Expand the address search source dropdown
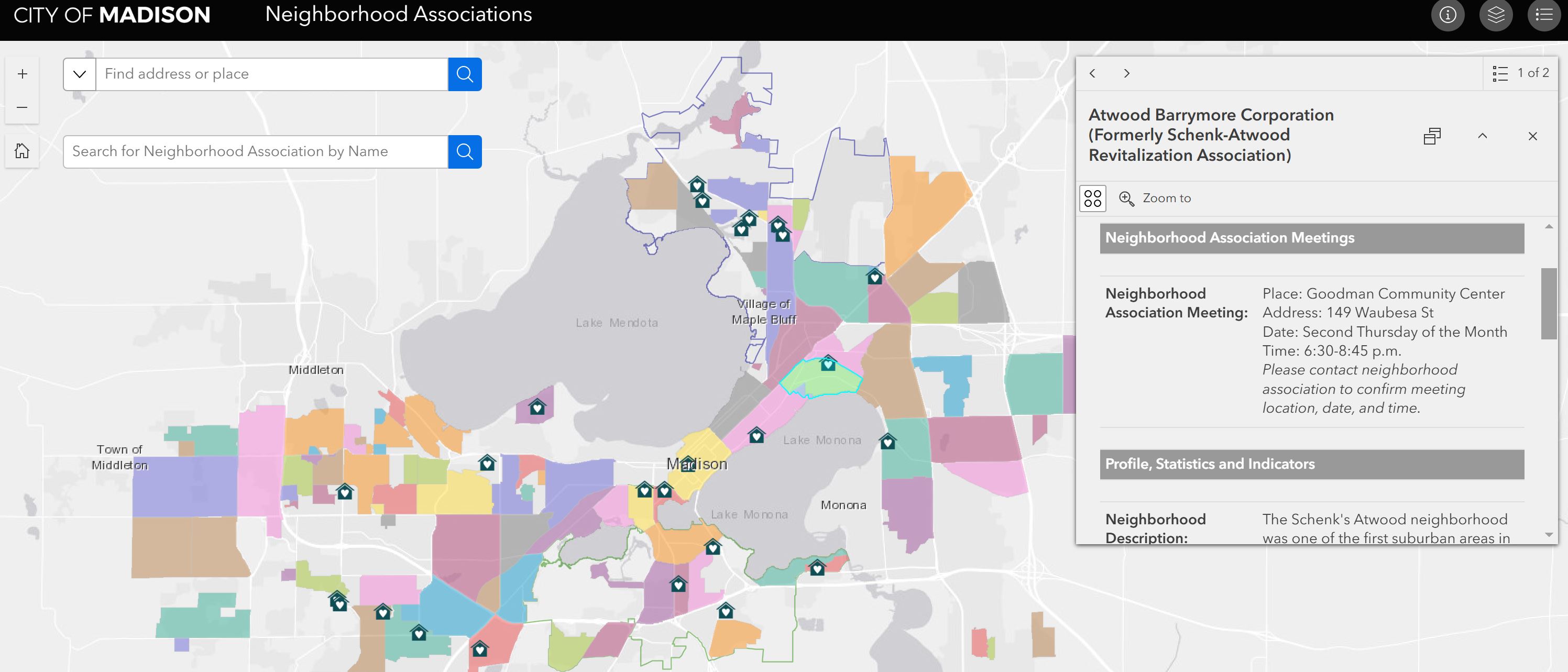The height and width of the screenshot is (672, 1568). (x=80, y=74)
